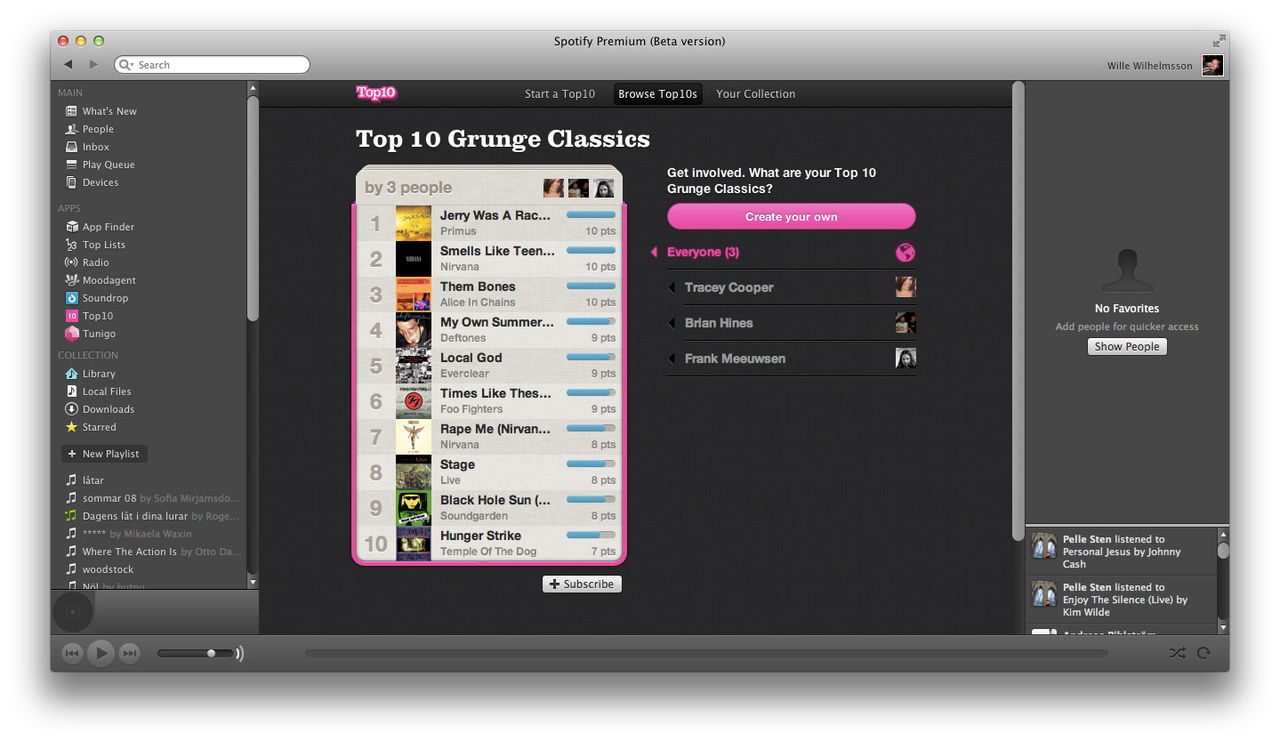Screen dimensions: 1280x742
Task: Toggle the globe icon next to Everyone
Action: coord(905,252)
